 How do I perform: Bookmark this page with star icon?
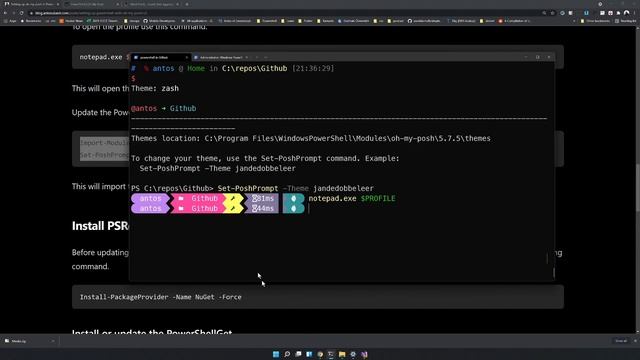coord(553,13)
